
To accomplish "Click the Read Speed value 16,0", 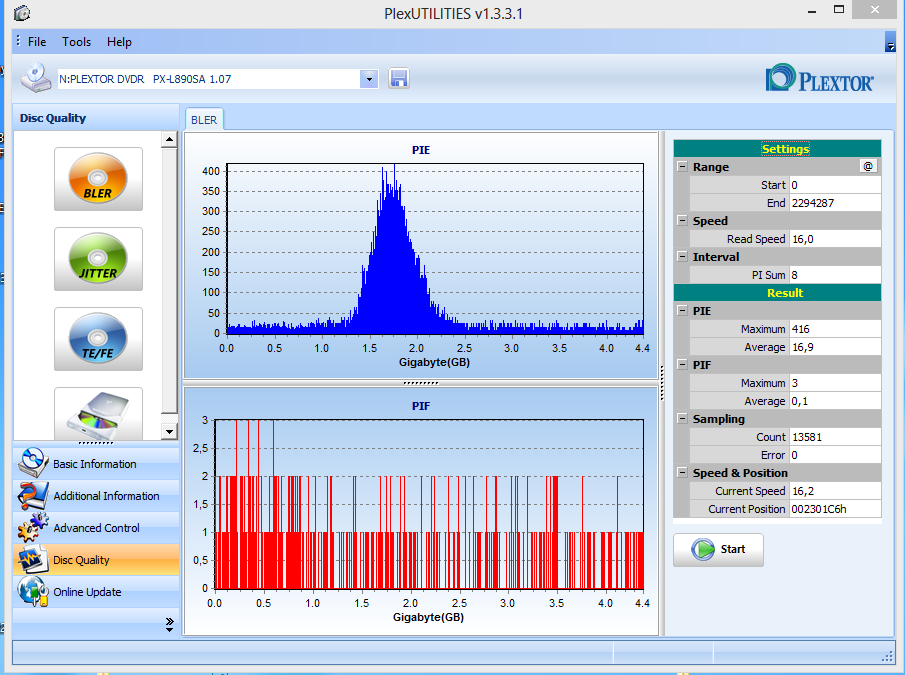I will [x=835, y=238].
